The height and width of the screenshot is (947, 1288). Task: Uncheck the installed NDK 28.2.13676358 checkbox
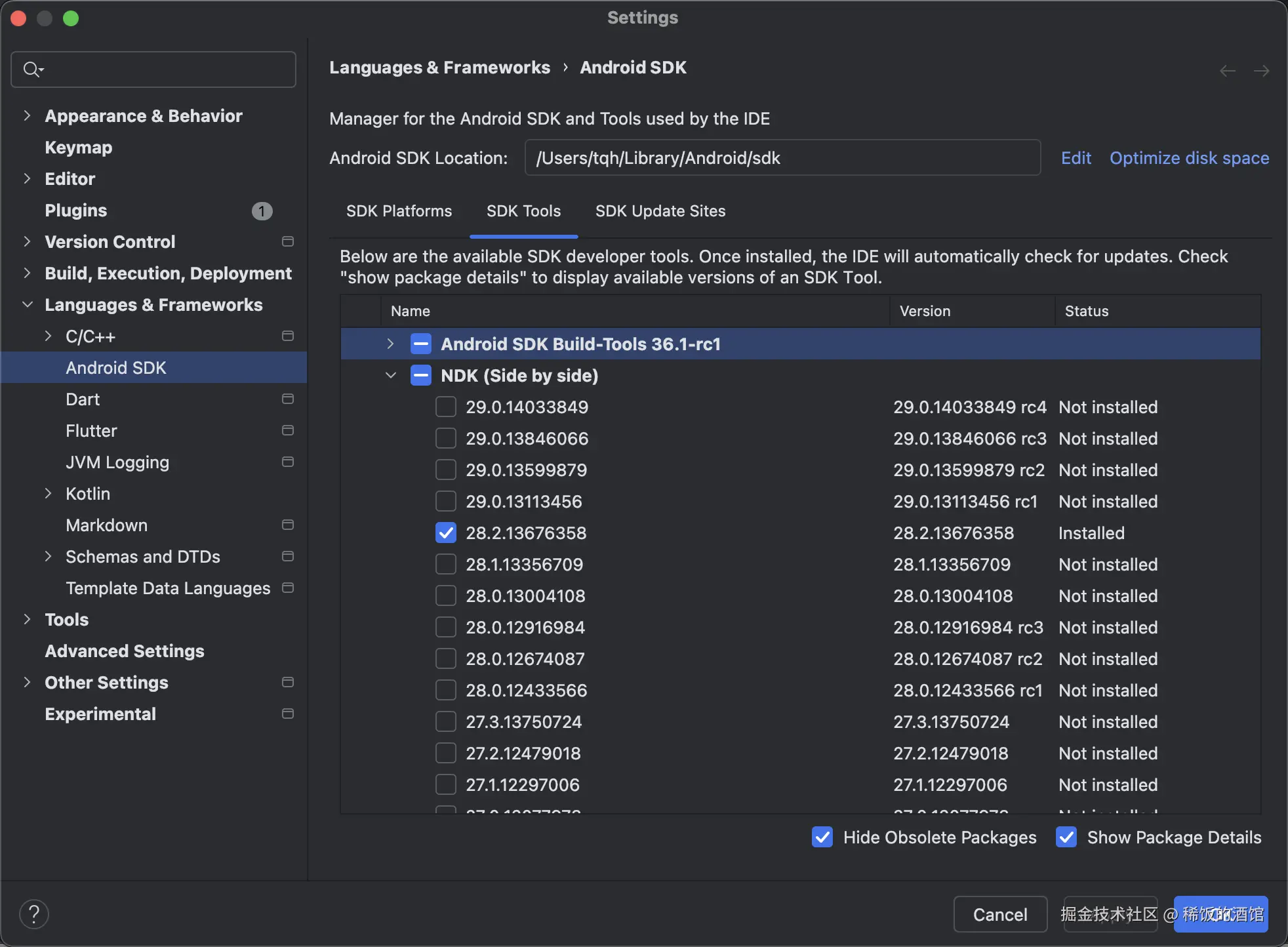446,533
